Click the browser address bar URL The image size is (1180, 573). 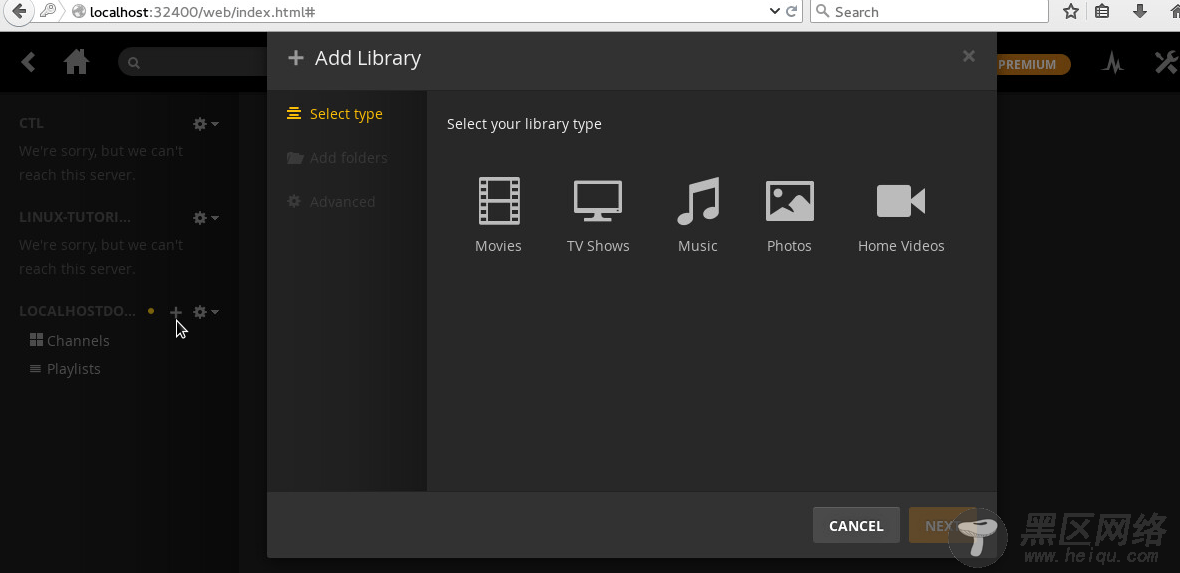click(202, 12)
